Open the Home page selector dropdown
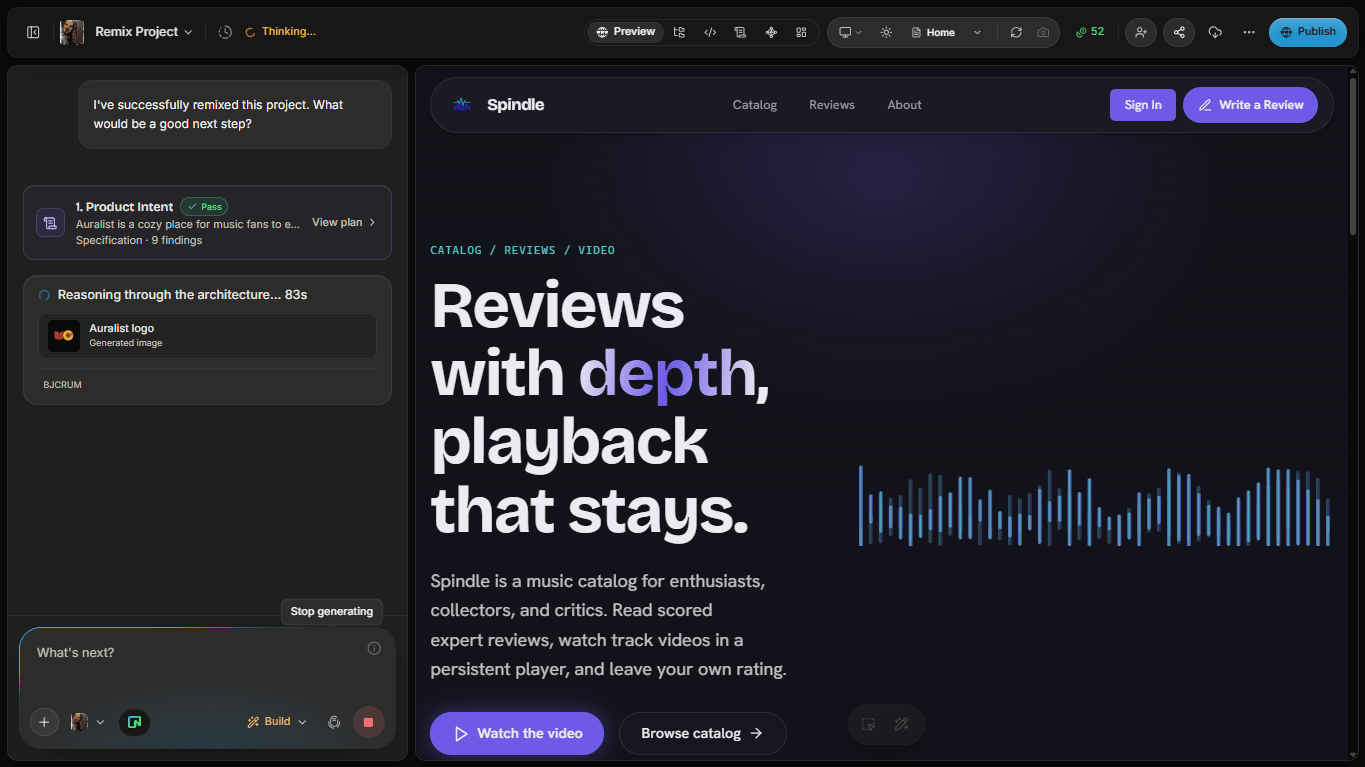This screenshot has height=767, width=1365. point(947,32)
